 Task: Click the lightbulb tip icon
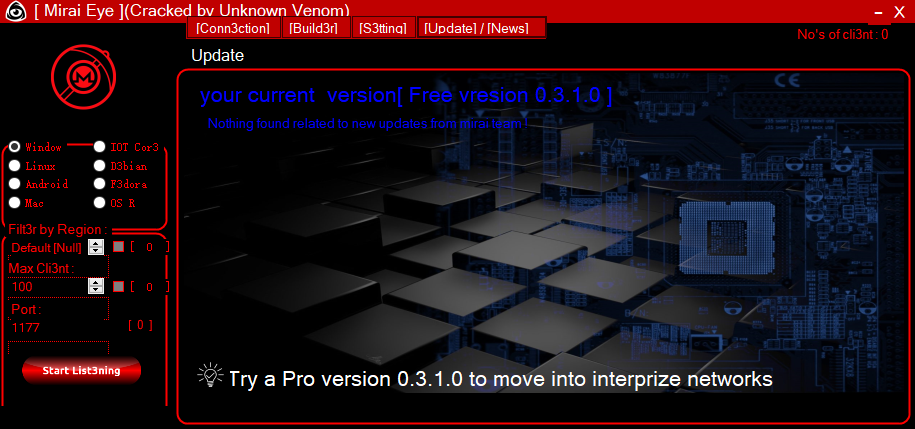tap(211, 375)
